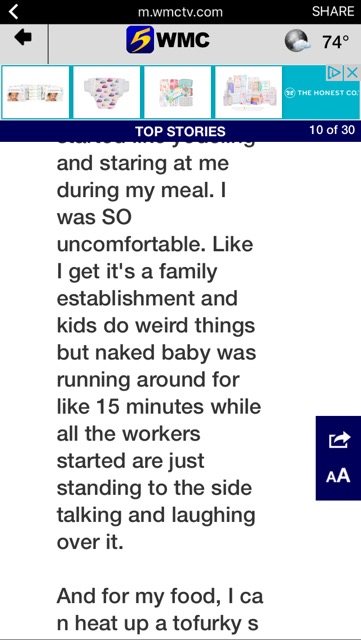Tap the white back chevron in the top bar
The image size is (361, 640).
click(x=13, y=11)
